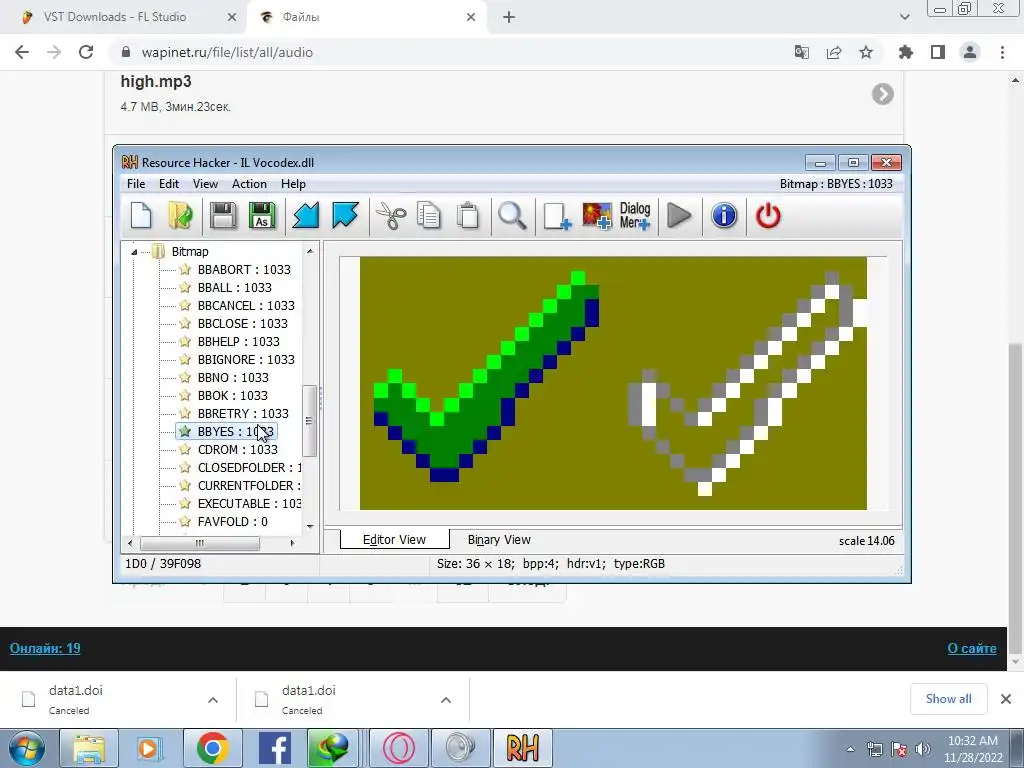Select BBCLOSE : 1033 resource

[242, 323]
